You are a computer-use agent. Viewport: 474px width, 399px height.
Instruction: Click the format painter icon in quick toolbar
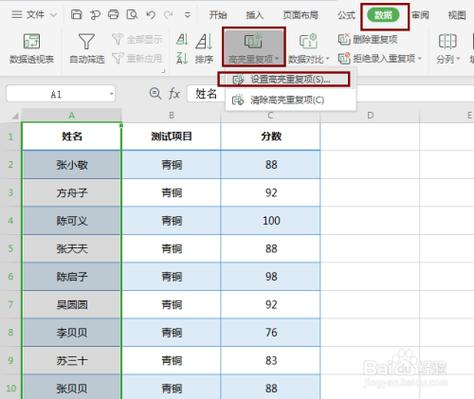pyautogui.click(x=95, y=15)
